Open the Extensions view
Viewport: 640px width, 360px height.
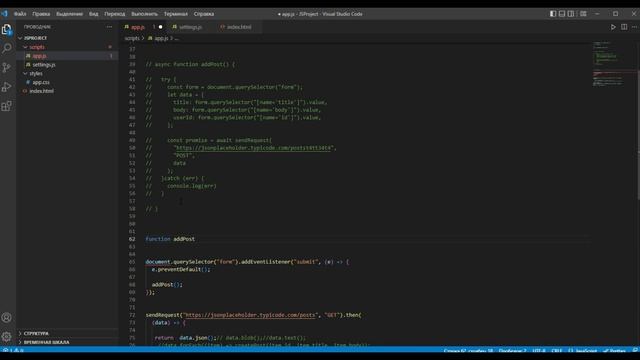7,106
